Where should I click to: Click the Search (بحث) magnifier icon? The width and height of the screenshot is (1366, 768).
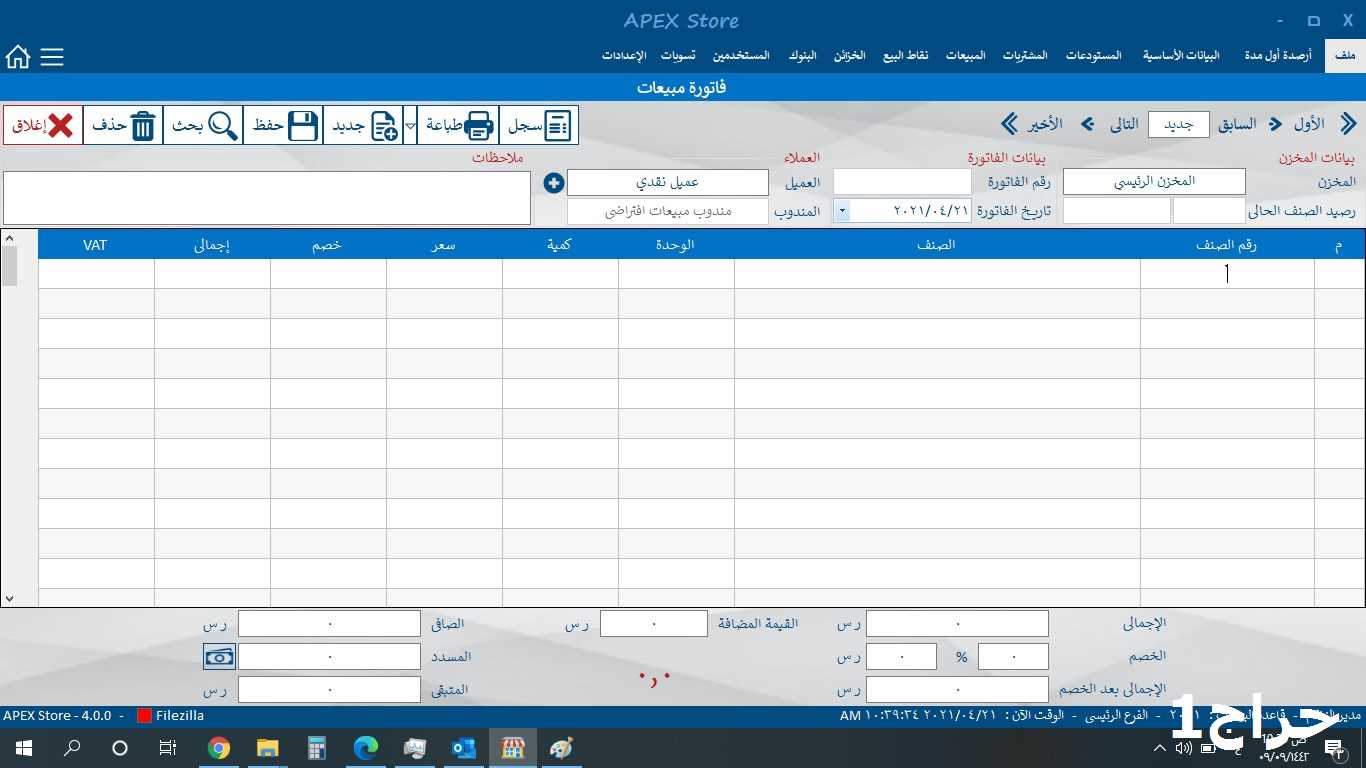[223, 126]
